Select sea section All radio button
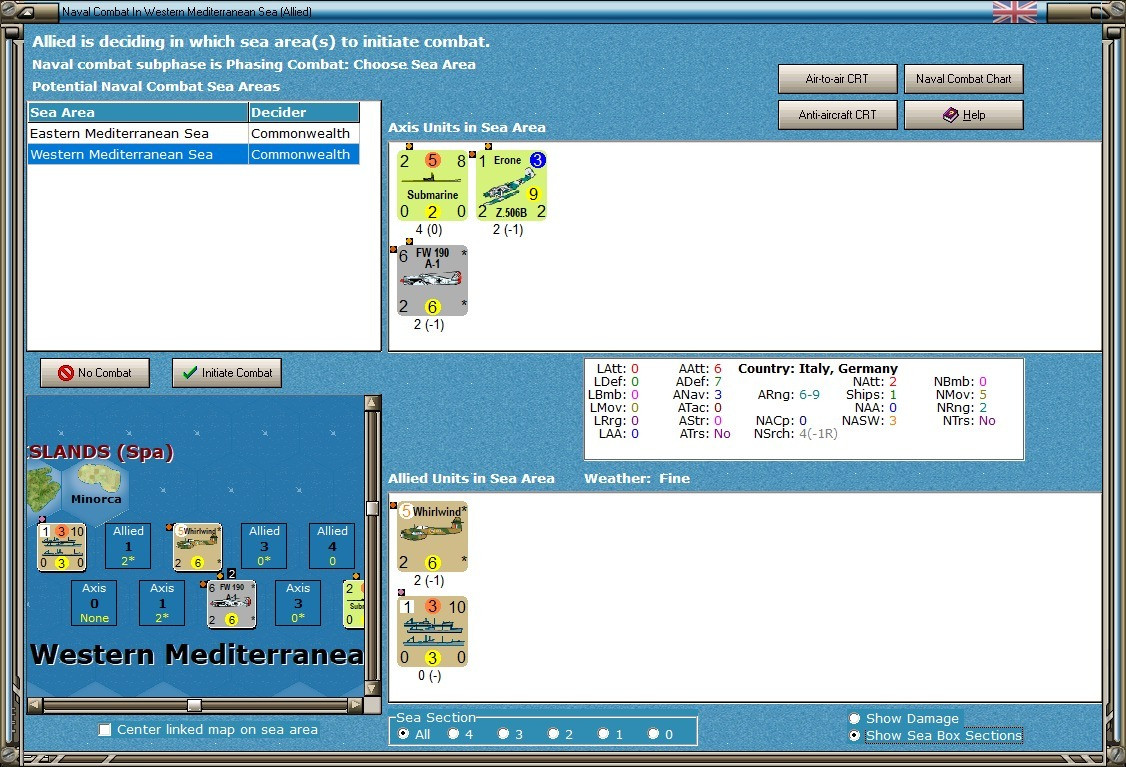Image resolution: width=1126 pixels, height=767 pixels. (x=404, y=734)
